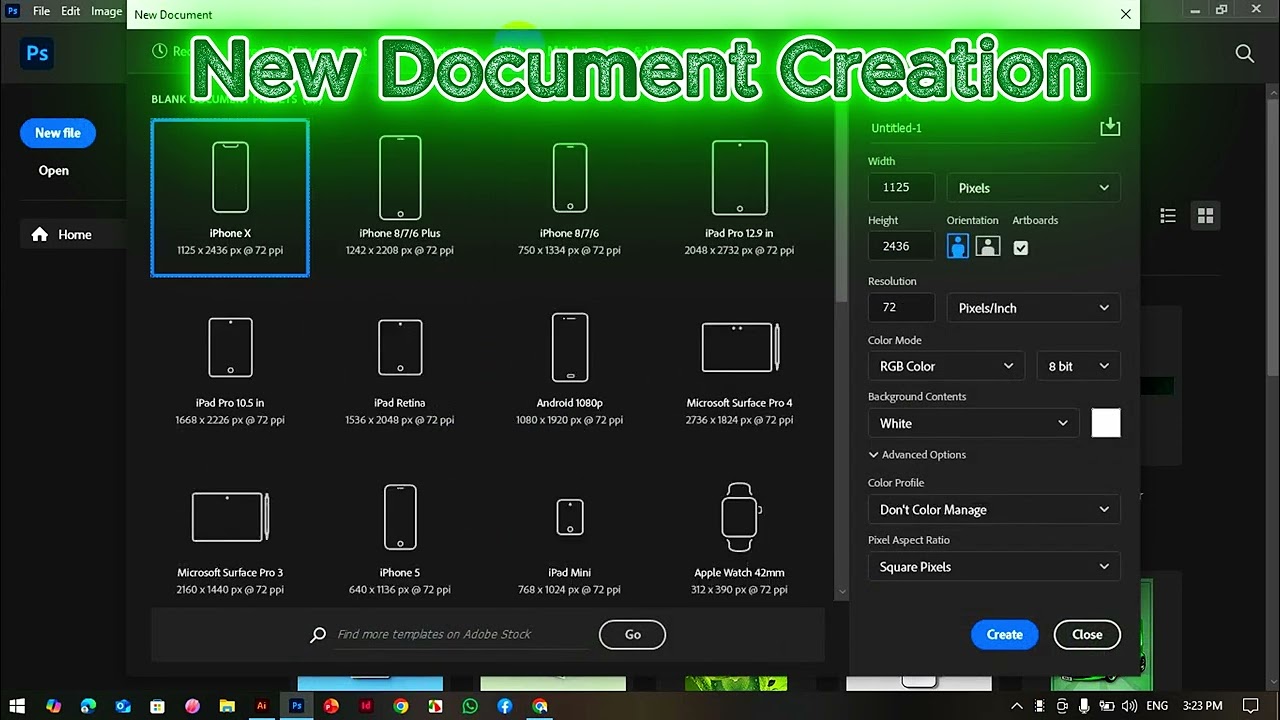This screenshot has width=1280, height=720.
Task: Click the search magnifier icon at top right
Action: (1244, 54)
